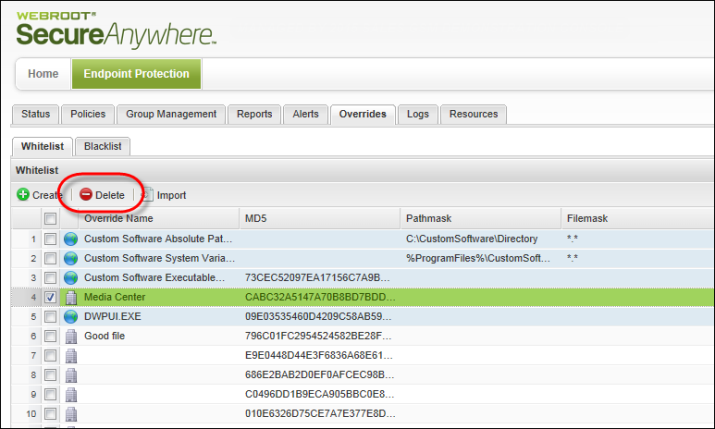
Task: Check the box for Good file row
Action: point(50,336)
